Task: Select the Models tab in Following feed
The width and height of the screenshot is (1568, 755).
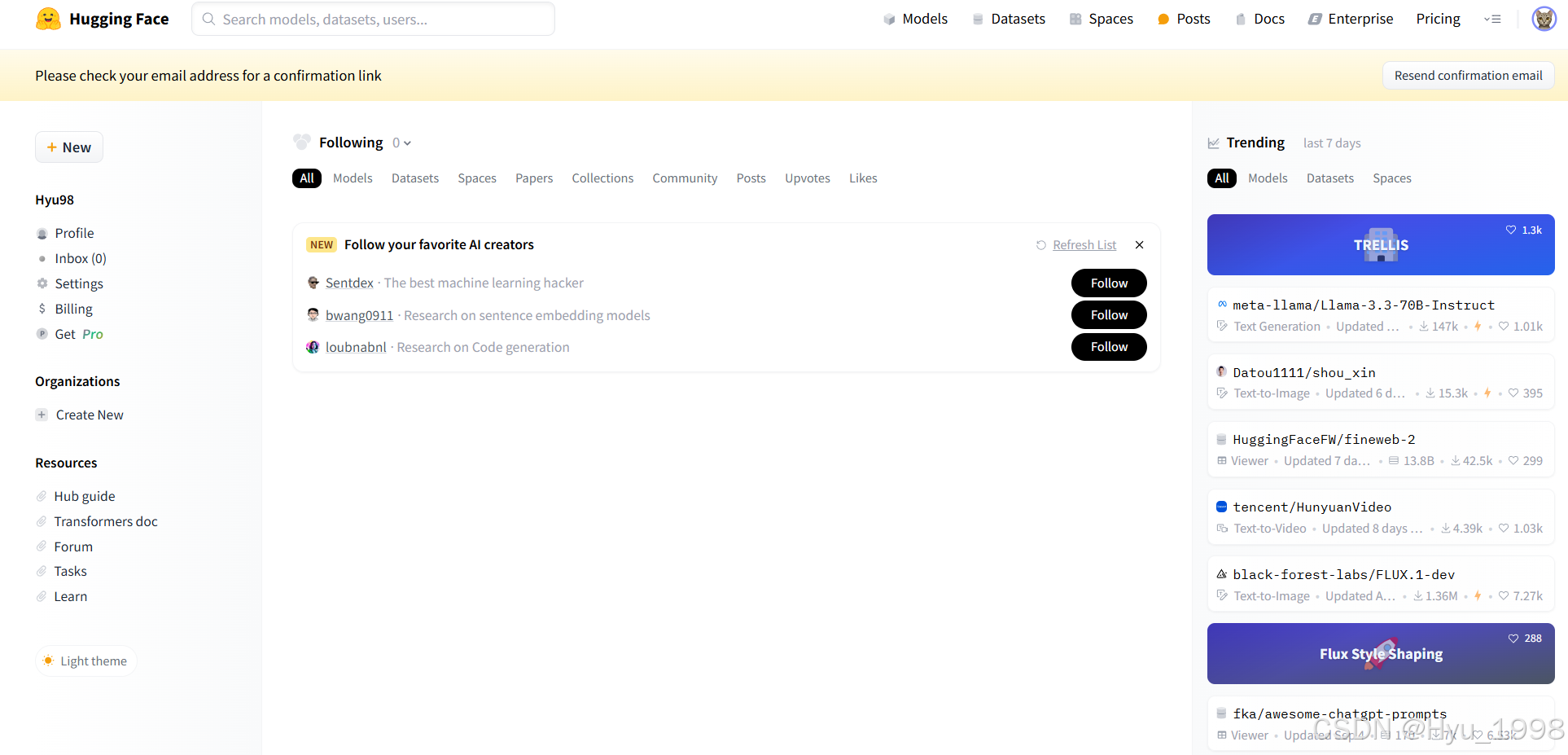Action: click(353, 178)
